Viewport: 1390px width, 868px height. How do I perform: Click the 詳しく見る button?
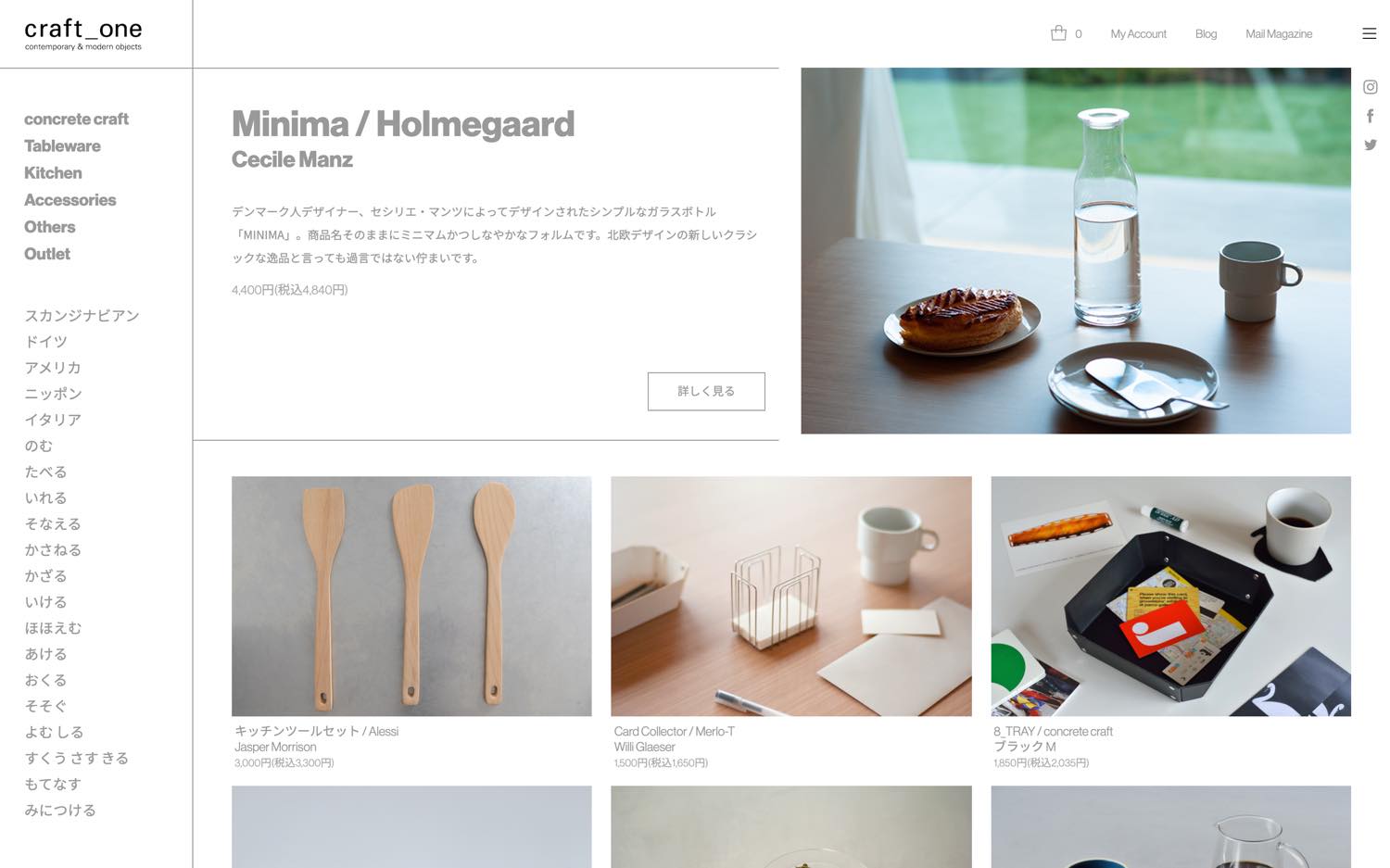pyautogui.click(x=706, y=391)
